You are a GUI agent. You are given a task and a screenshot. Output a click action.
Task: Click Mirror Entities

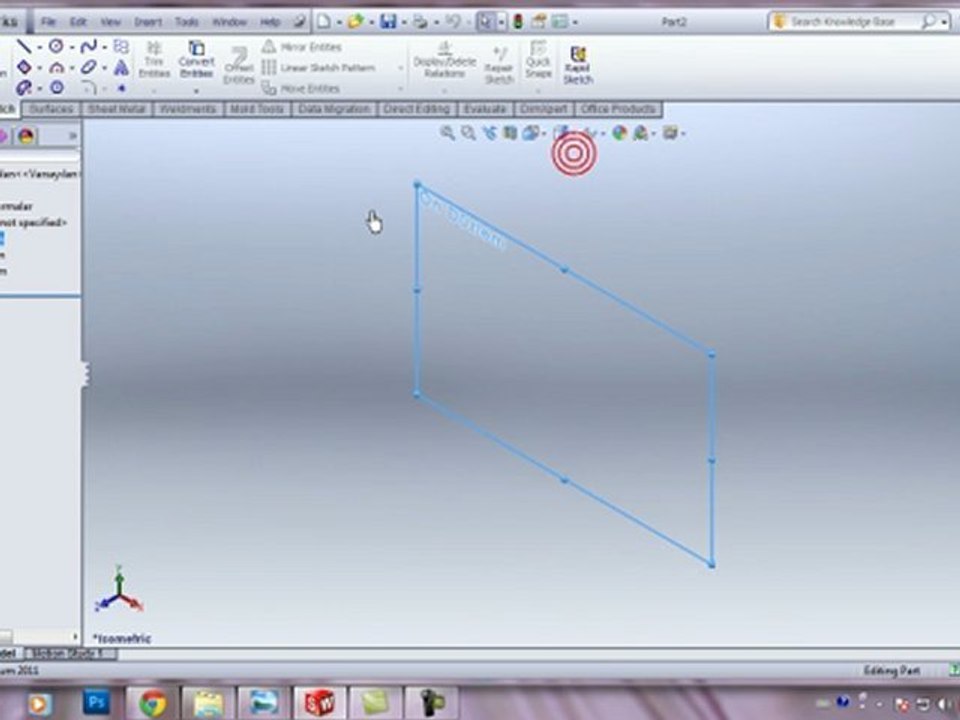[x=301, y=47]
